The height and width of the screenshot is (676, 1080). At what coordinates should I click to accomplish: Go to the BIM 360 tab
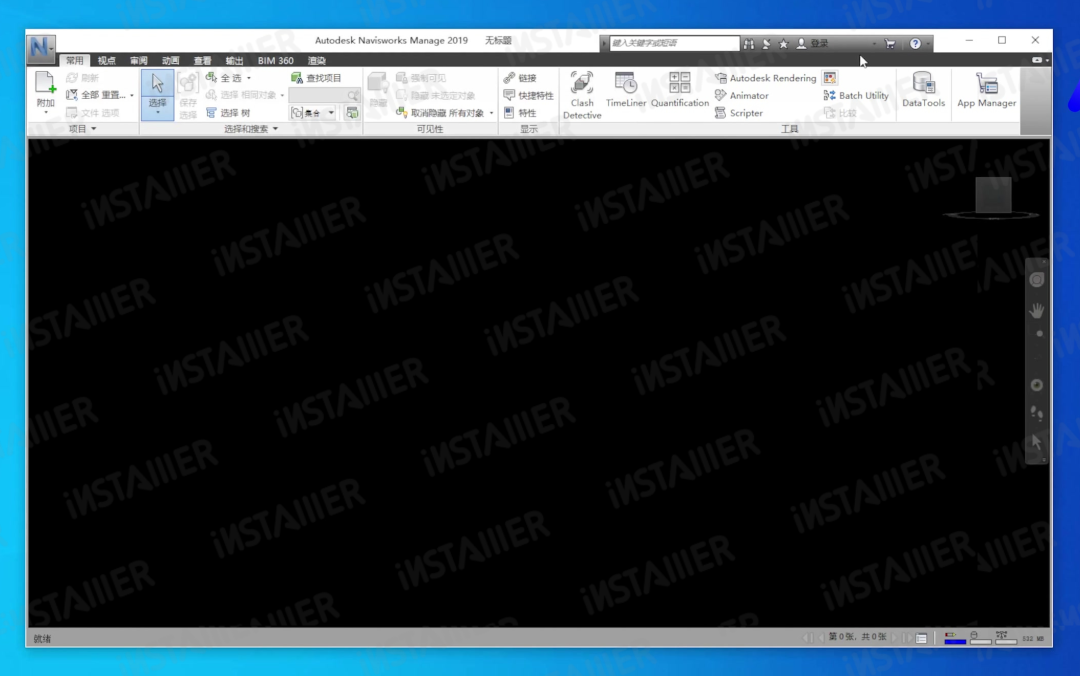[276, 61]
